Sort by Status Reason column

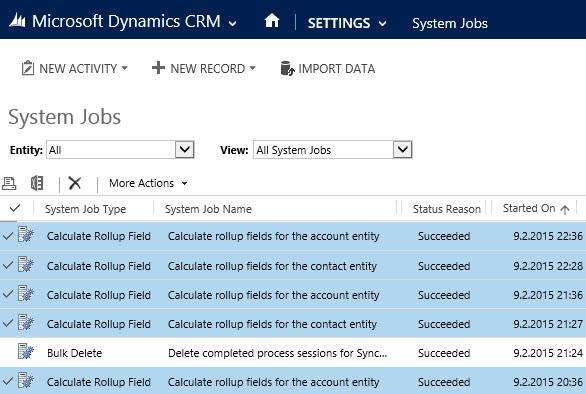point(447,209)
